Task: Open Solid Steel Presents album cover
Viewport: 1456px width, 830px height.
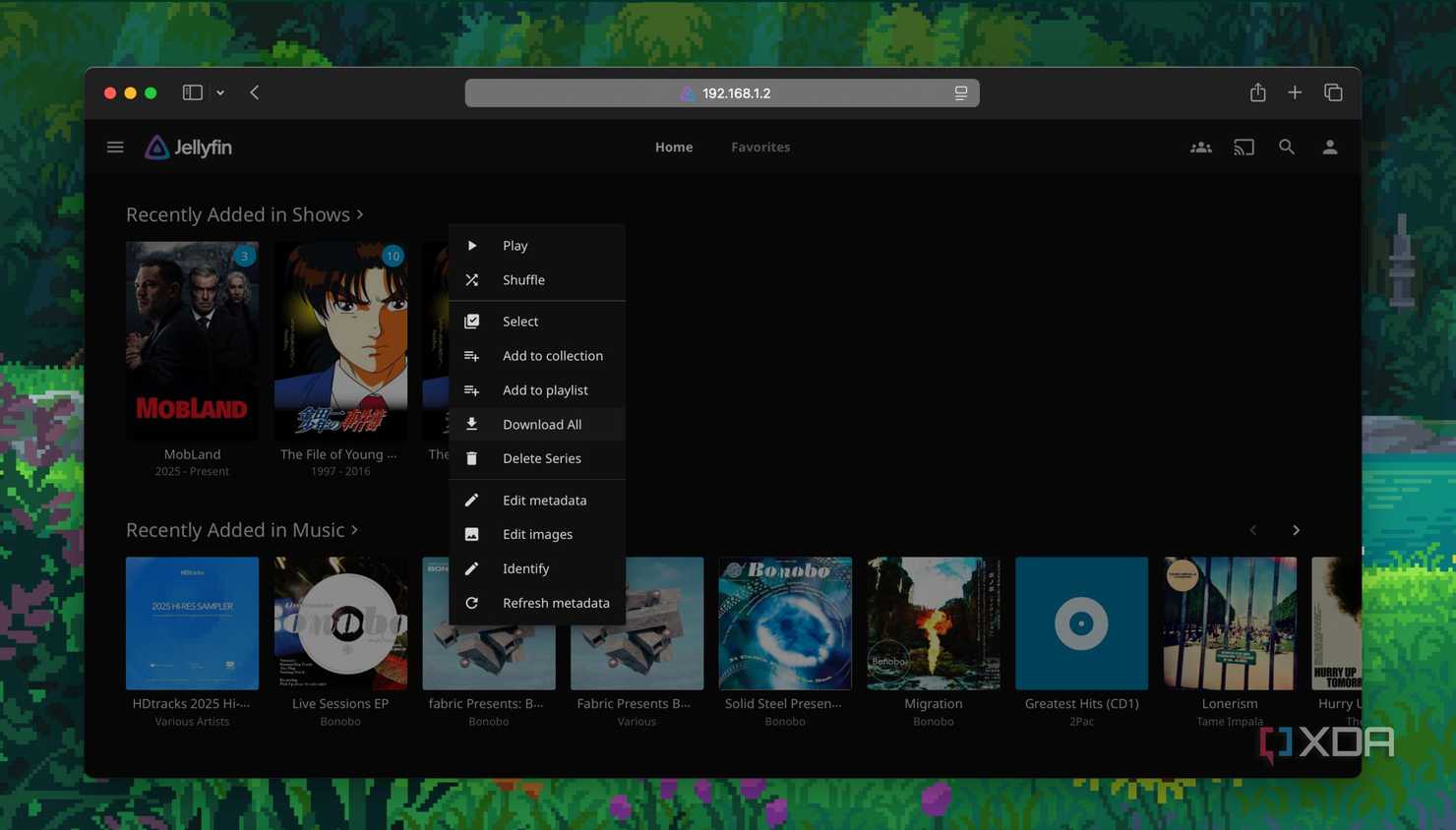Action: [785, 623]
